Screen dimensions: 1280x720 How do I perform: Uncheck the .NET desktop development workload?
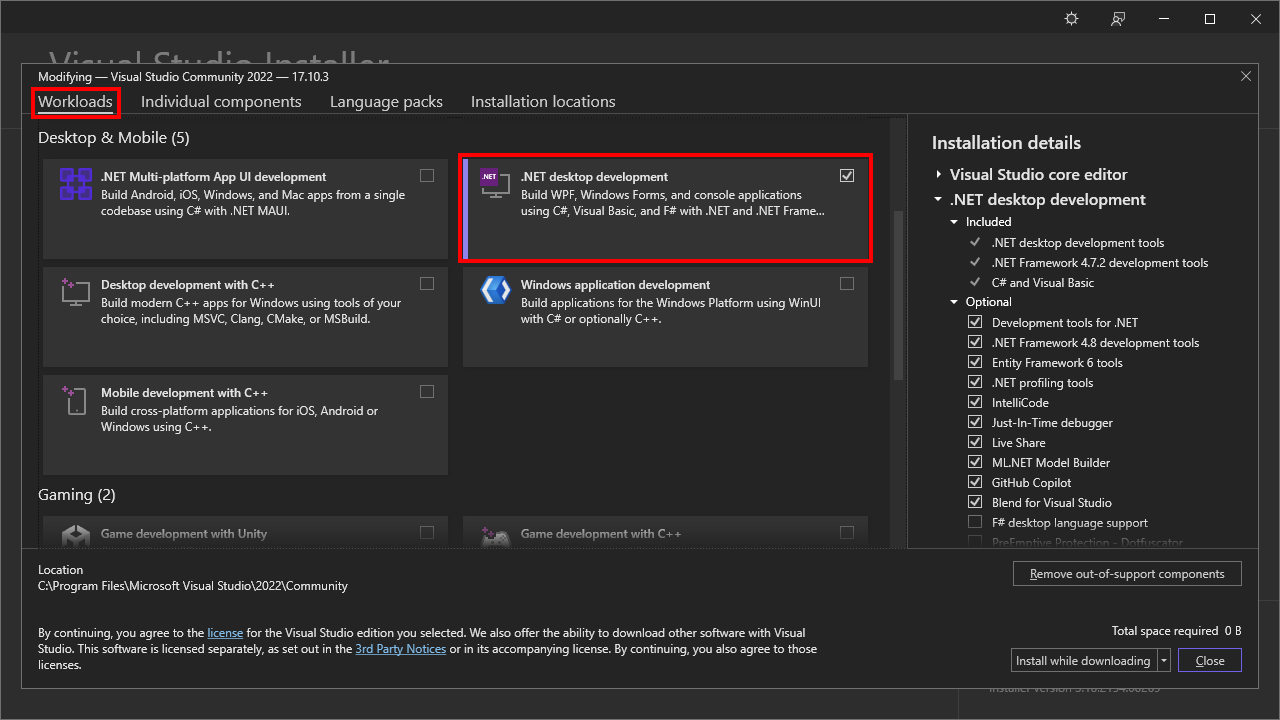pyautogui.click(x=847, y=175)
